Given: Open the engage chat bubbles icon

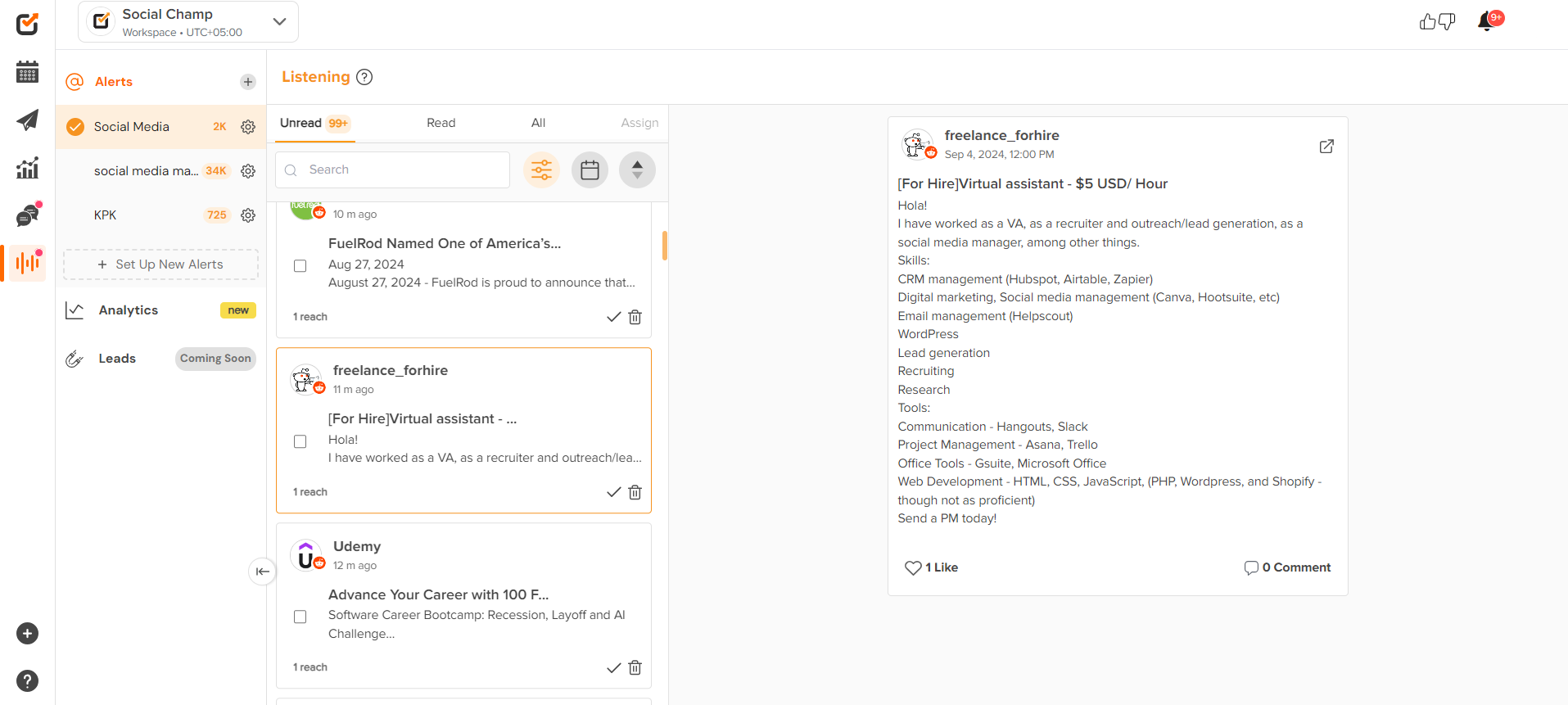Looking at the screenshot, I should coord(27,215).
